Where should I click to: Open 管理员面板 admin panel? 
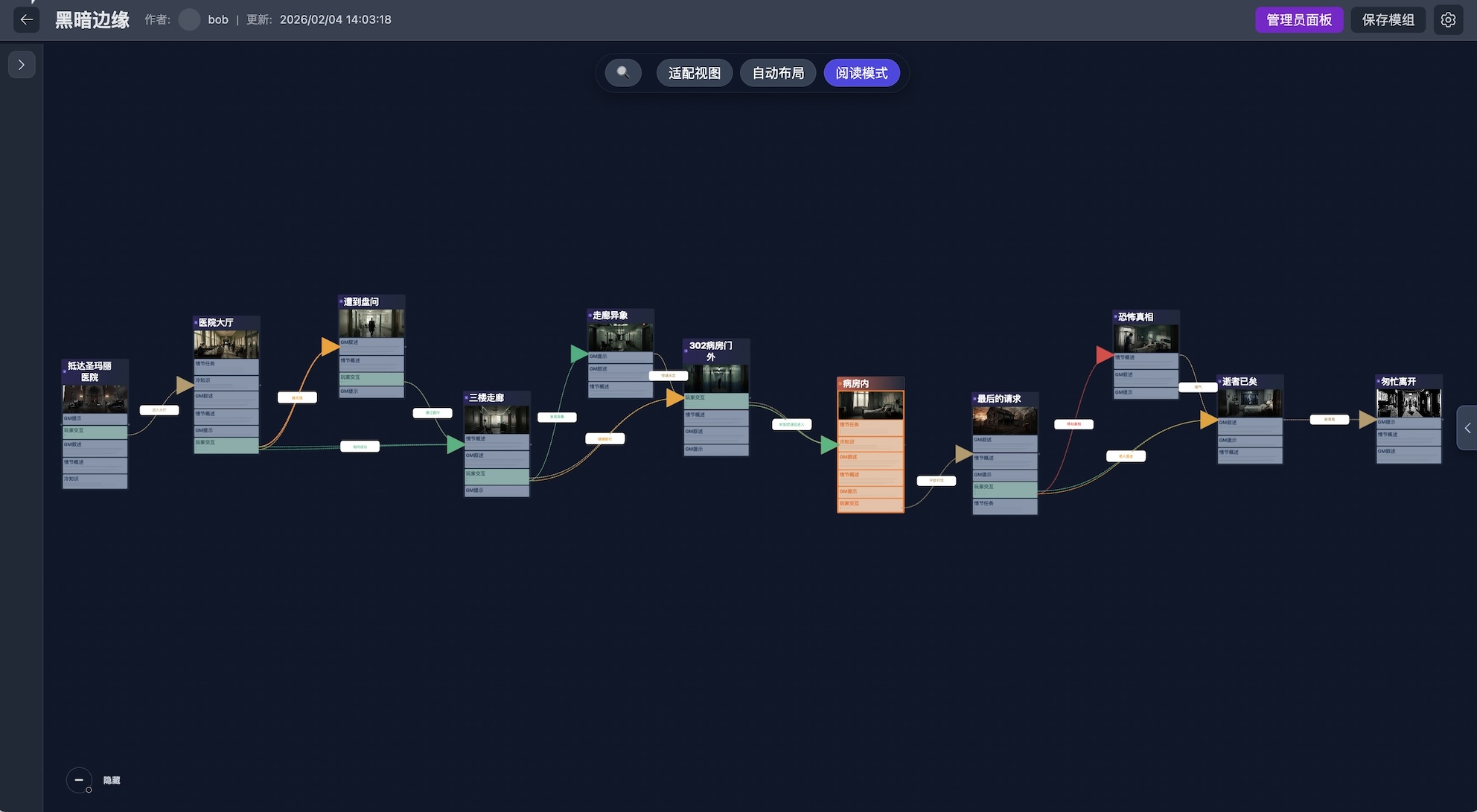pyautogui.click(x=1298, y=19)
